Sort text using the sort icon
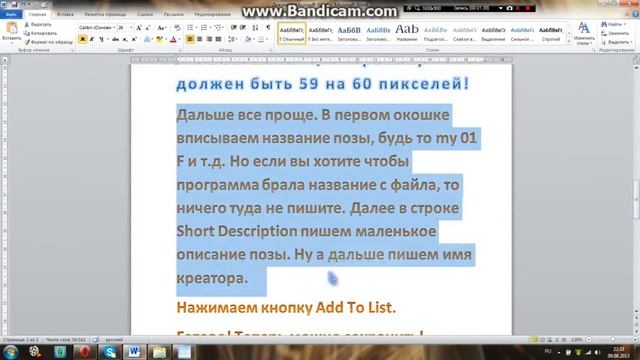The image size is (640, 360). pyautogui.click(x=256, y=28)
